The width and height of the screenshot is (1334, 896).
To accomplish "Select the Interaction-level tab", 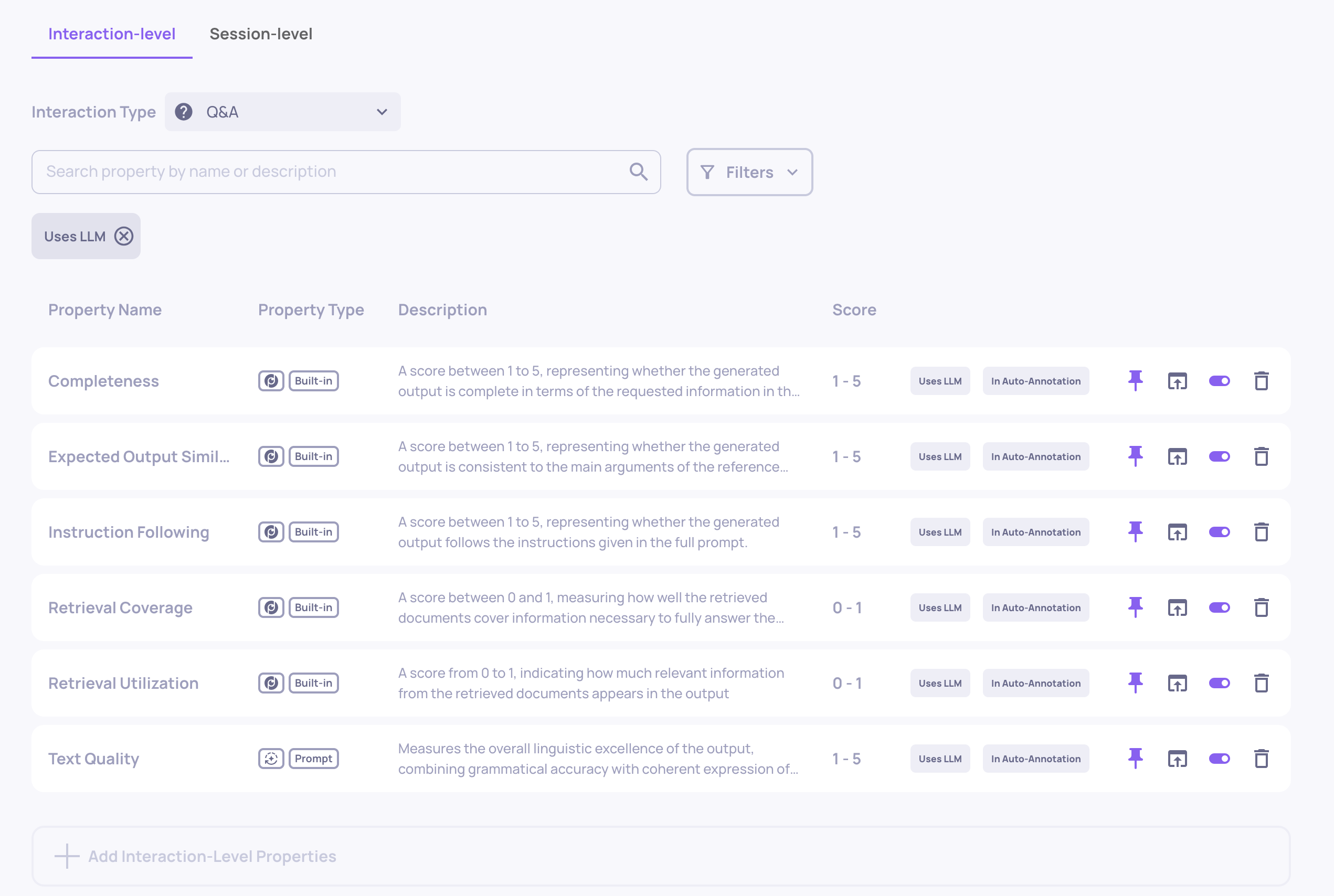I will pos(111,34).
